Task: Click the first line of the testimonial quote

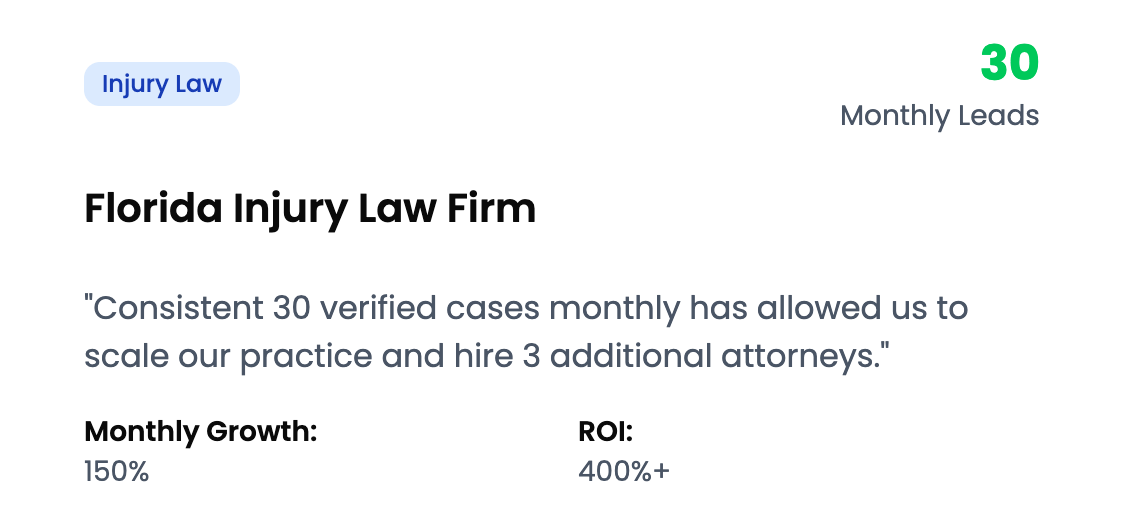Action: [526, 309]
